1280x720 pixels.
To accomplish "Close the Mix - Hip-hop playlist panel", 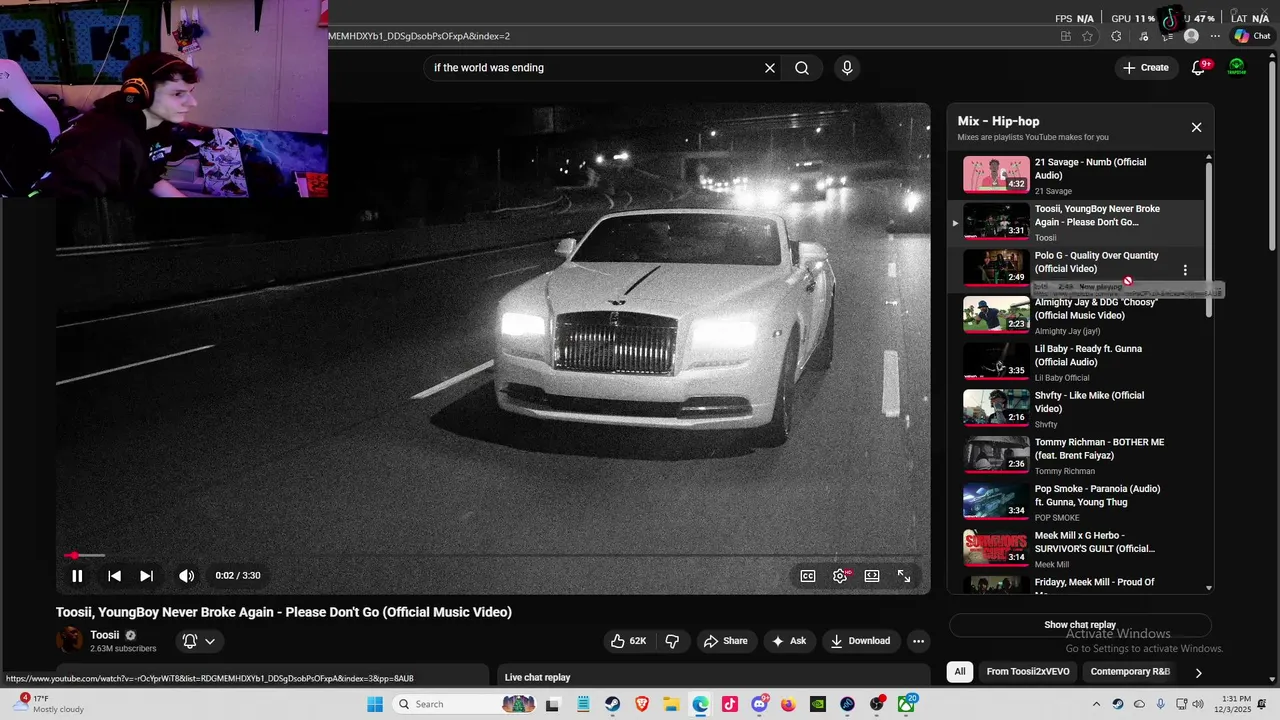I will [1196, 127].
